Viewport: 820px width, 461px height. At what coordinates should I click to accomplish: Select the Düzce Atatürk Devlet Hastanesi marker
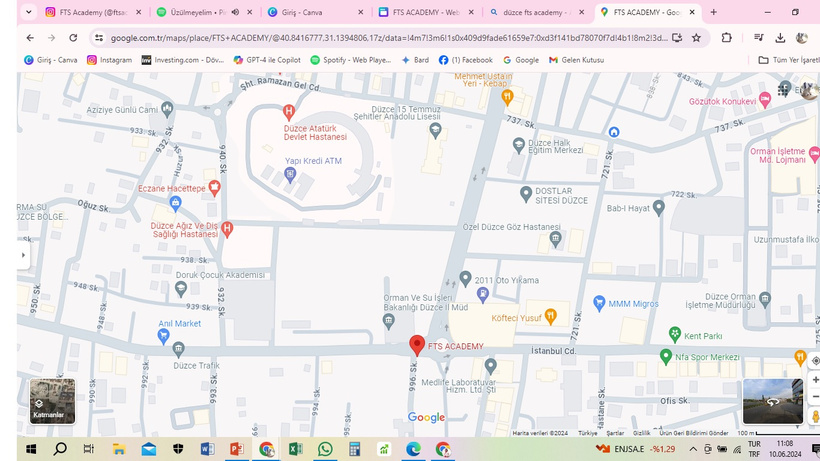[289, 110]
